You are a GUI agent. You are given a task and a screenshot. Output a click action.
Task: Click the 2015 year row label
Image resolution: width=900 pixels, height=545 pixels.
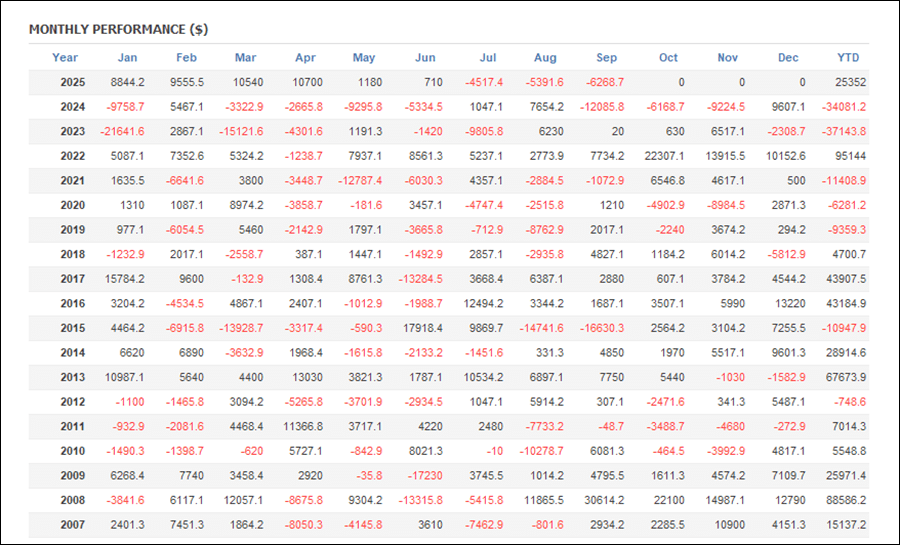pos(72,328)
